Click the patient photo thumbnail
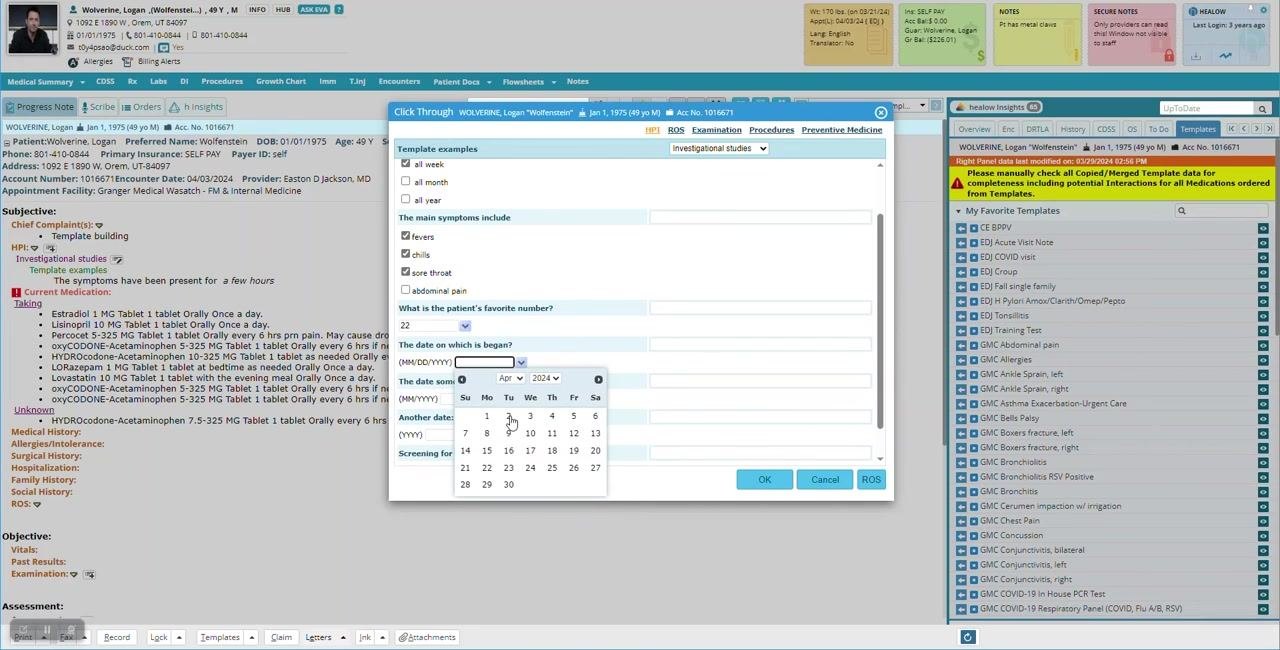Viewport: 1280px width, 650px height. (x=32, y=28)
